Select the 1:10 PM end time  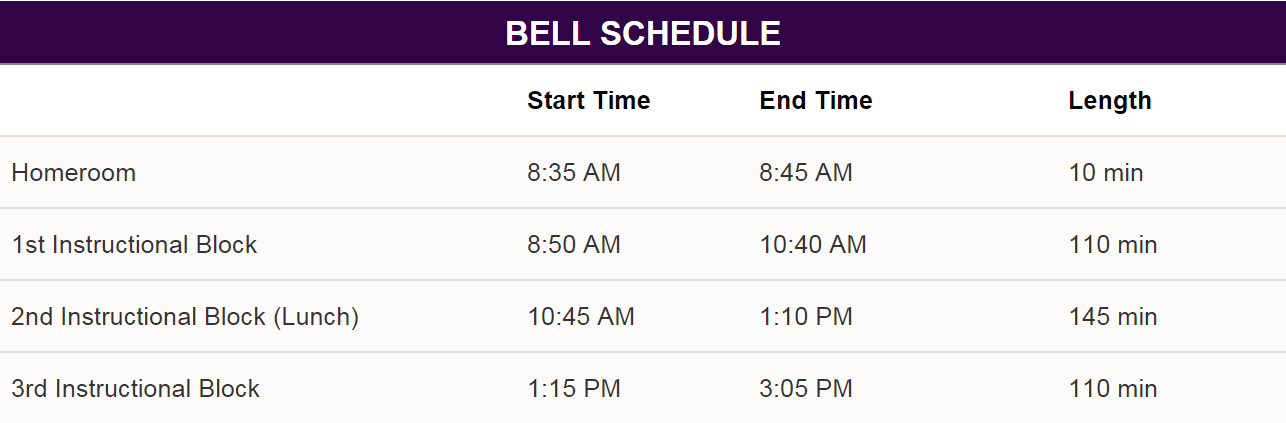(806, 317)
